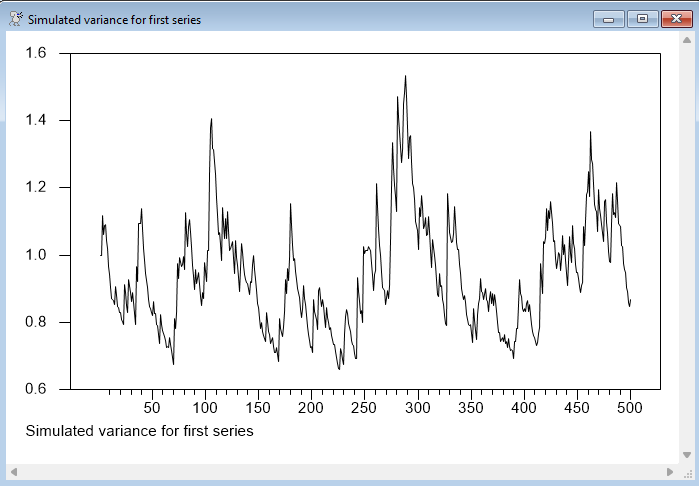Click the 250 tick label on the x-axis

(x=364, y=408)
